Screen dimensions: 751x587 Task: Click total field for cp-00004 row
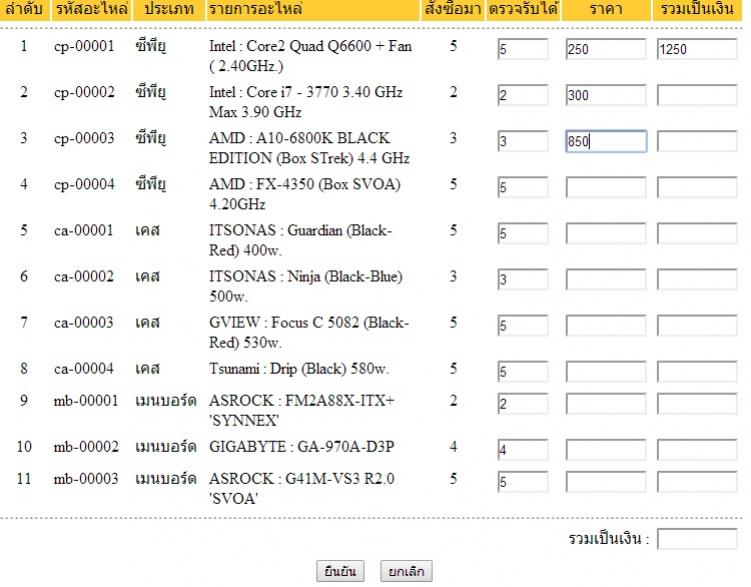[x=697, y=187]
